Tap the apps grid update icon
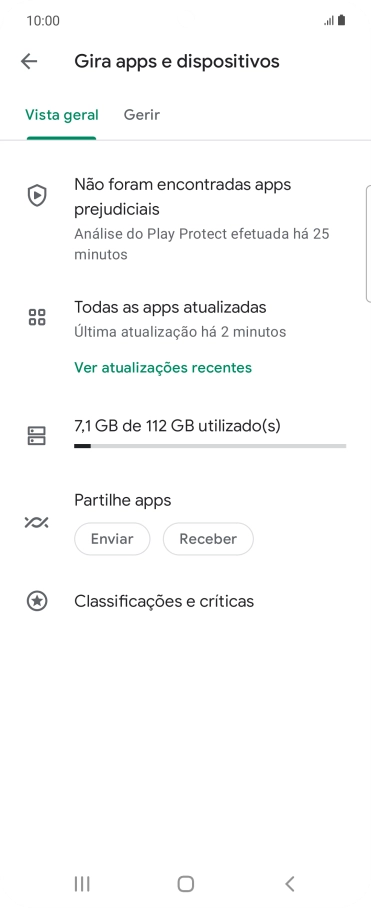 tap(37, 317)
